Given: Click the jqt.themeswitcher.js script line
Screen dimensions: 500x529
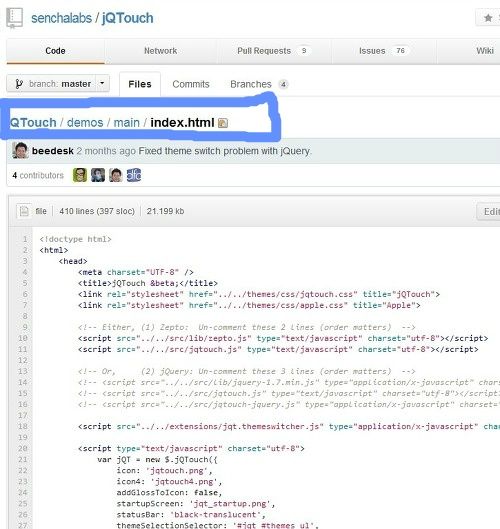Looking at the screenshot, I should (x=289, y=426).
